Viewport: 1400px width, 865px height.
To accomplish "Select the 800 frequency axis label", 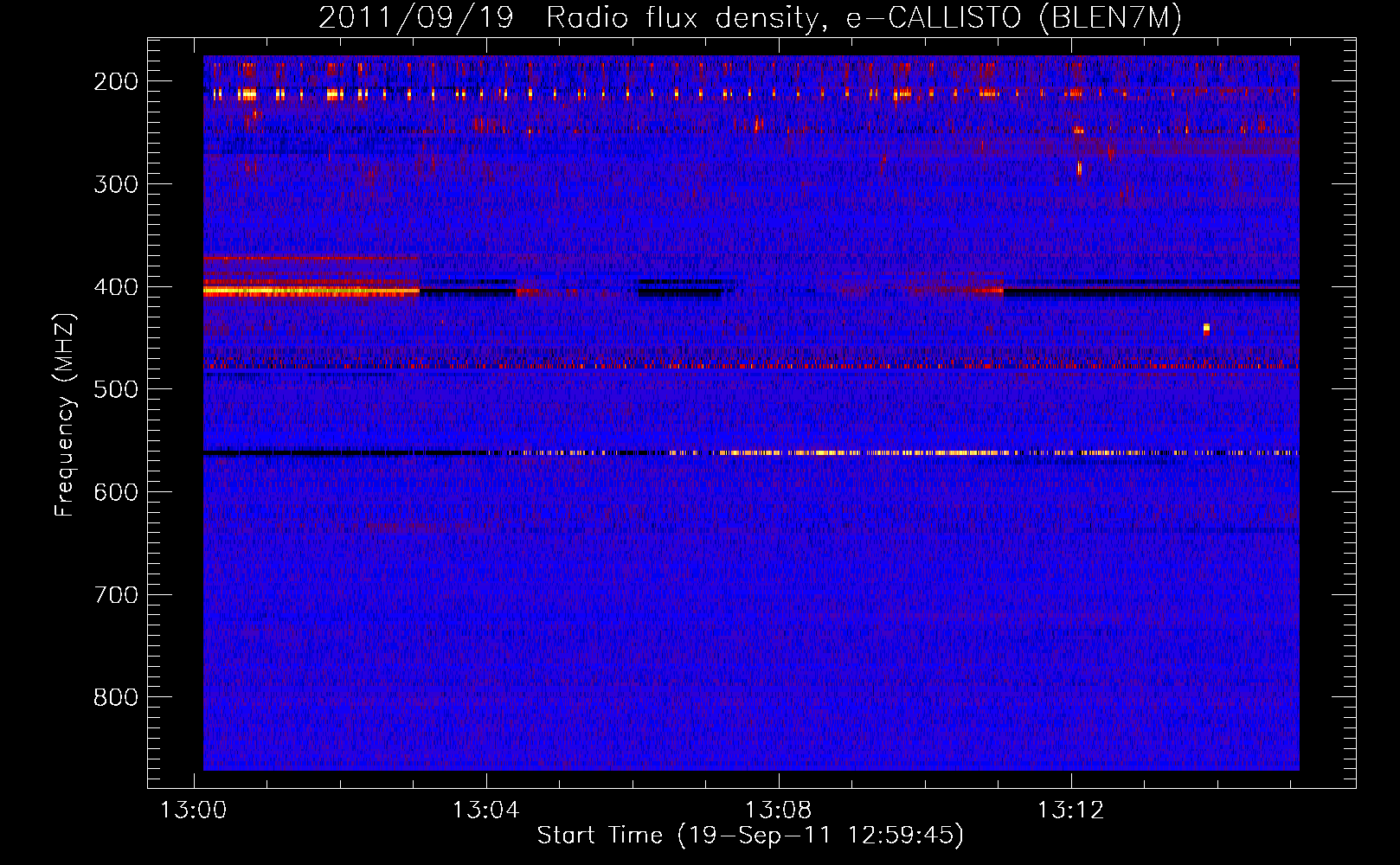I will coord(116,697).
